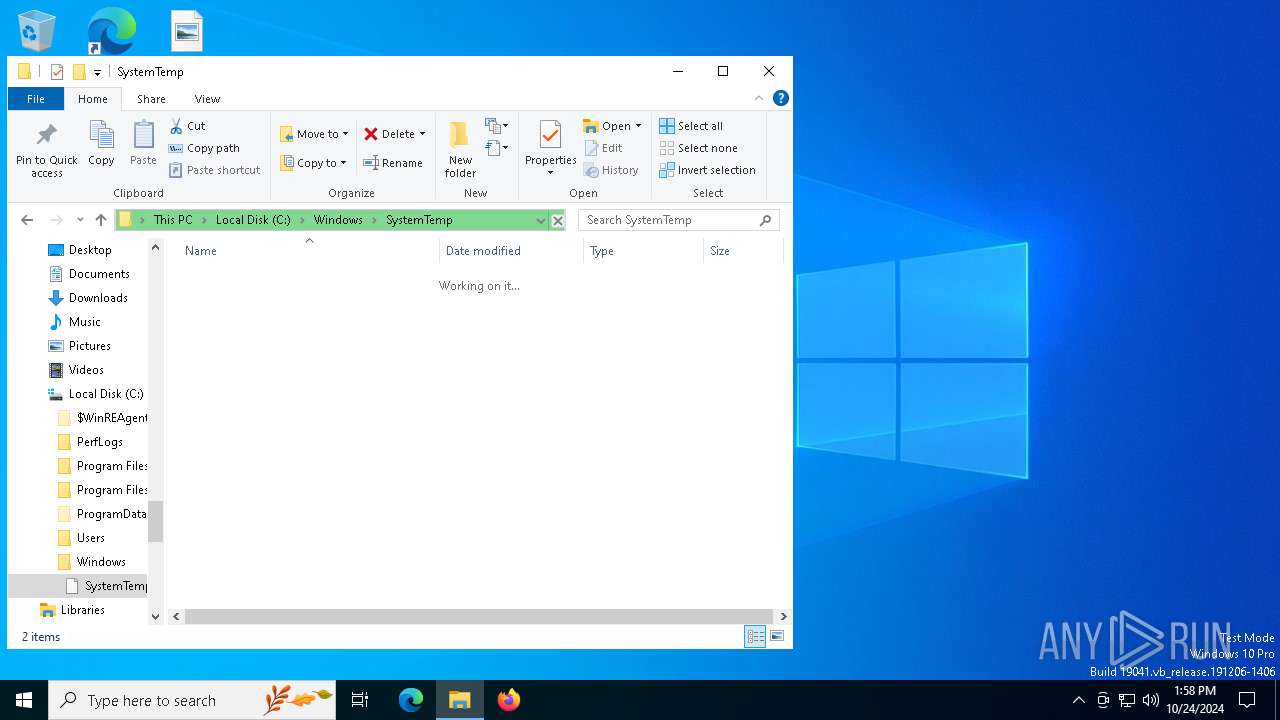1280x720 pixels.
Task: Open Recycle Bin on desktop
Action: tap(37, 30)
